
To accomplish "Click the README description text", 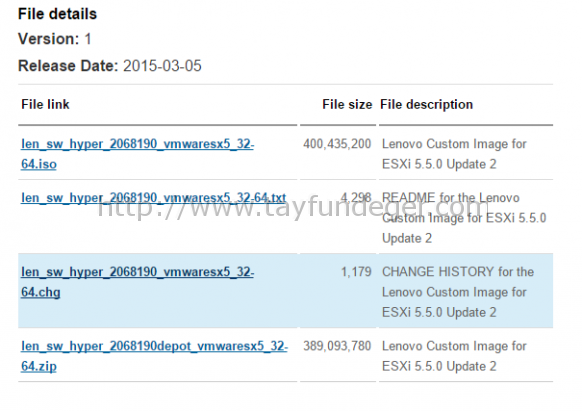I will tap(464, 218).
